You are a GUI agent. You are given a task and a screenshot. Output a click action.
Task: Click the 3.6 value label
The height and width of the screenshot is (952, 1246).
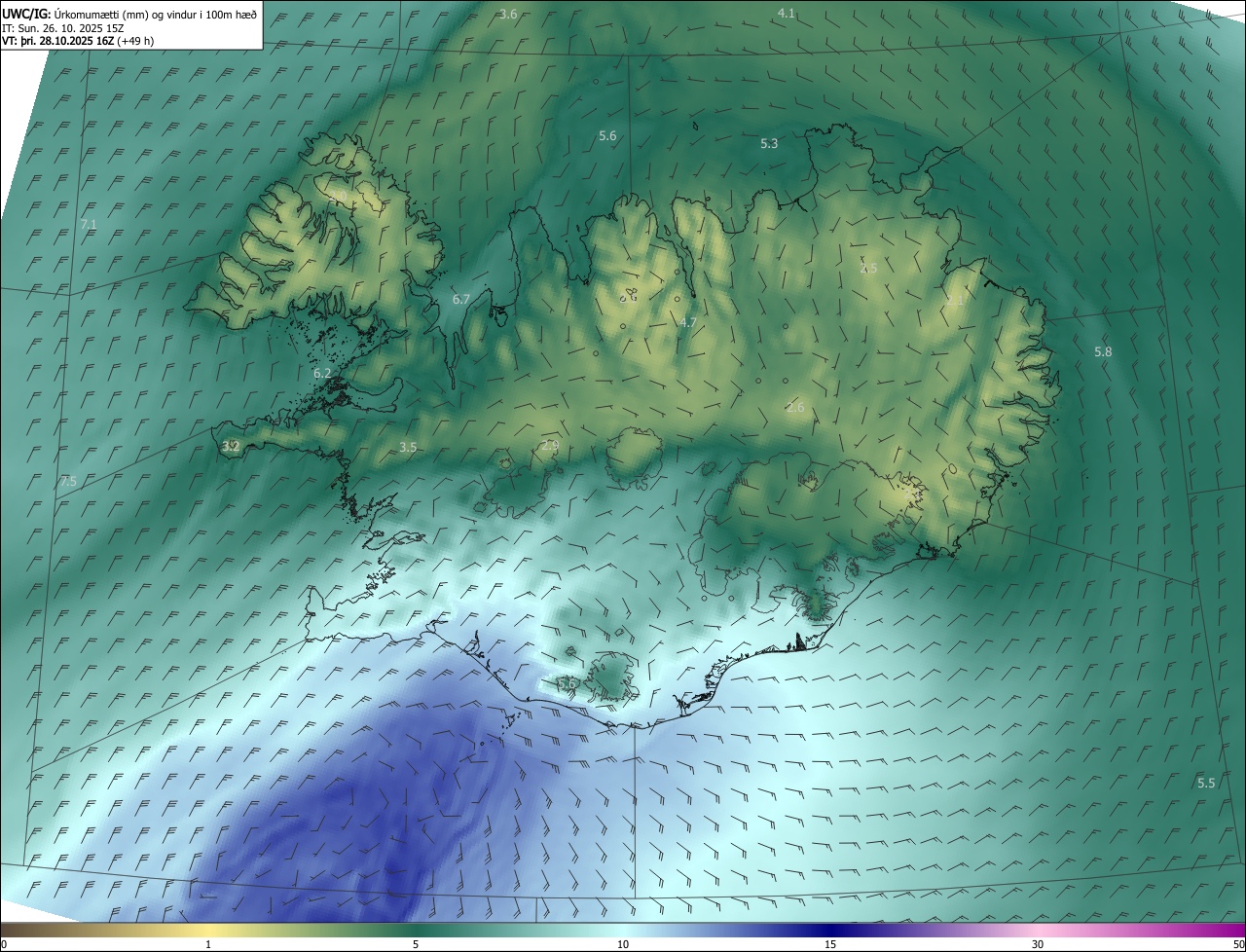[x=508, y=14]
